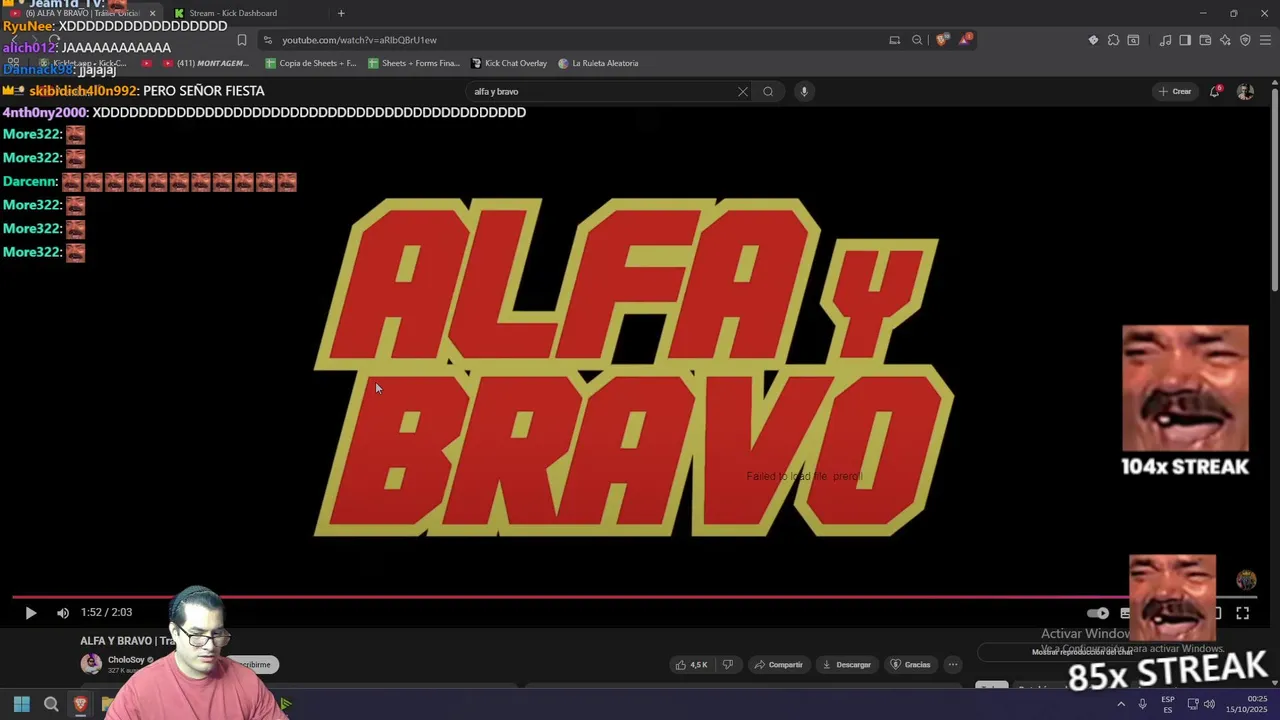Image resolution: width=1280 pixels, height=720 pixels.
Task: Open the YouTube account avatar menu
Action: (1245, 91)
